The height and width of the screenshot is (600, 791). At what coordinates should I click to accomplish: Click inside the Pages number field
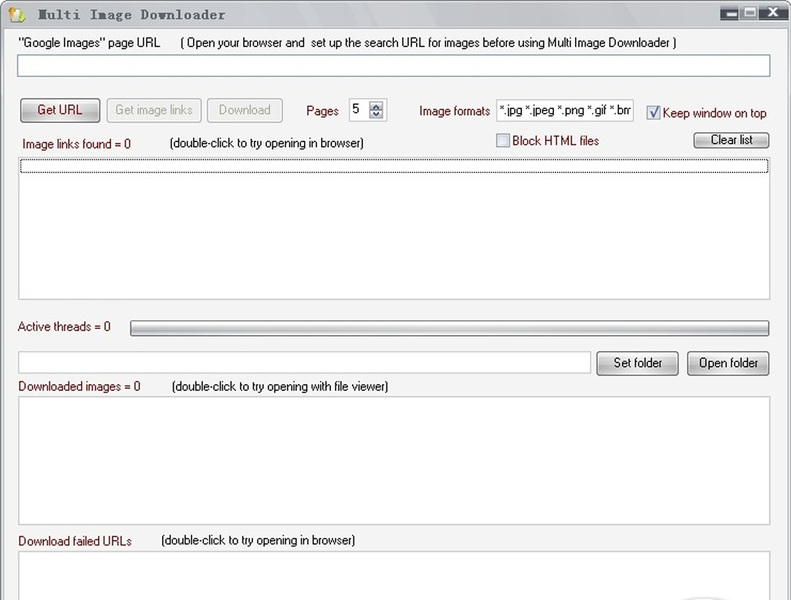pos(358,110)
